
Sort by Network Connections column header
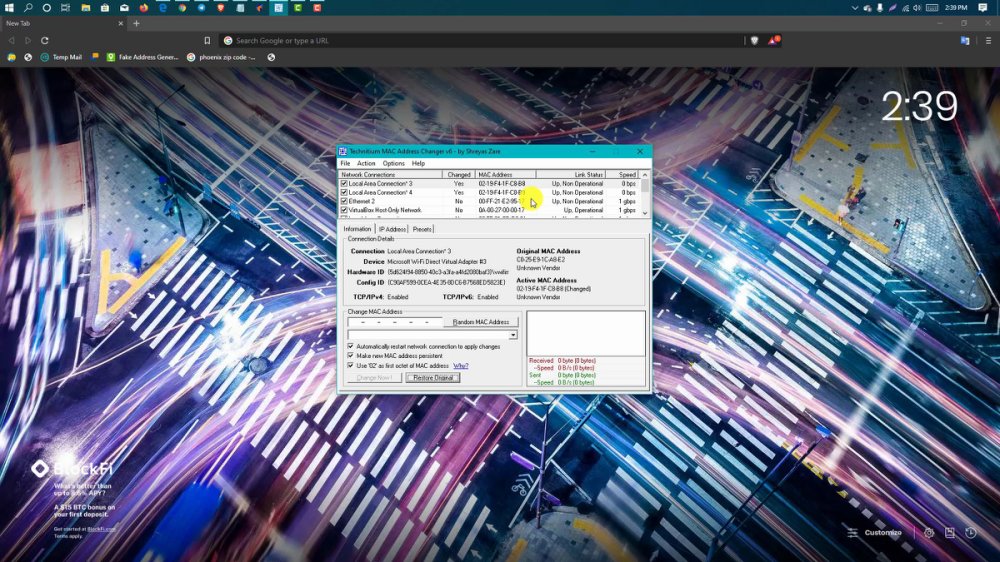click(391, 174)
